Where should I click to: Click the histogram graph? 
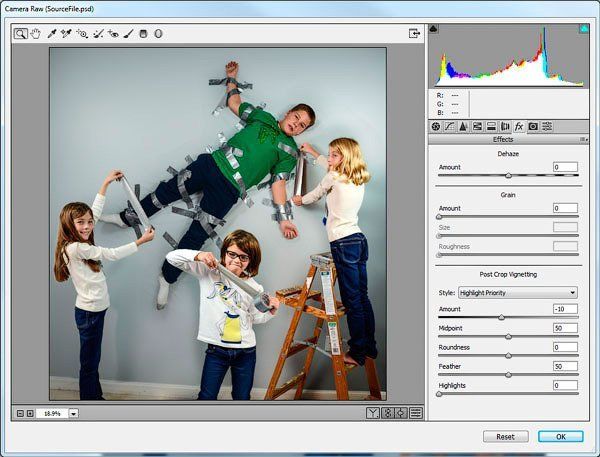pos(509,56)
